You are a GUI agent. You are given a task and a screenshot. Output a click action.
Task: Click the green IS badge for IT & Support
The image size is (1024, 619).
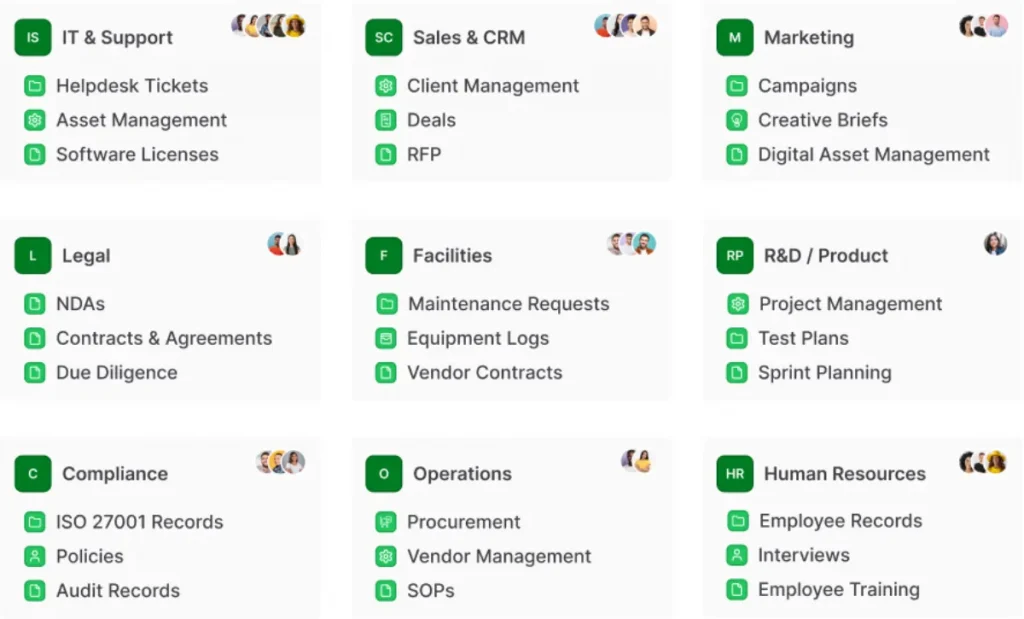click(33, 38)
